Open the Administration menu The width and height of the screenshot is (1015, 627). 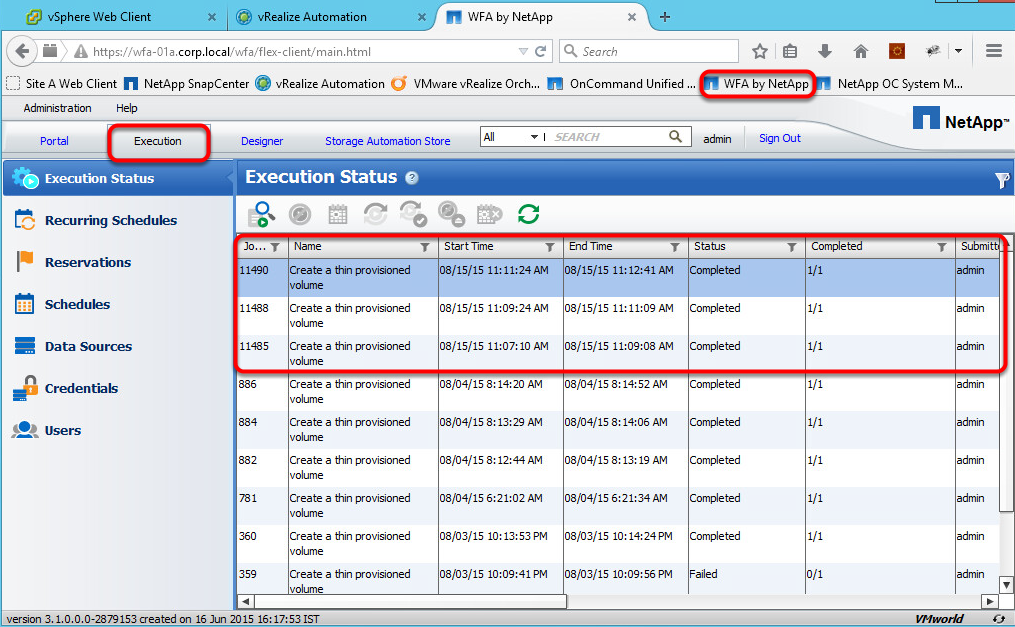click(57, 108)
